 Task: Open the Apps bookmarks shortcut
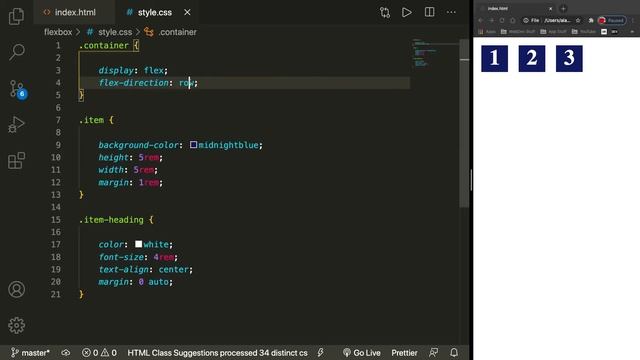[x=487, y=31]
